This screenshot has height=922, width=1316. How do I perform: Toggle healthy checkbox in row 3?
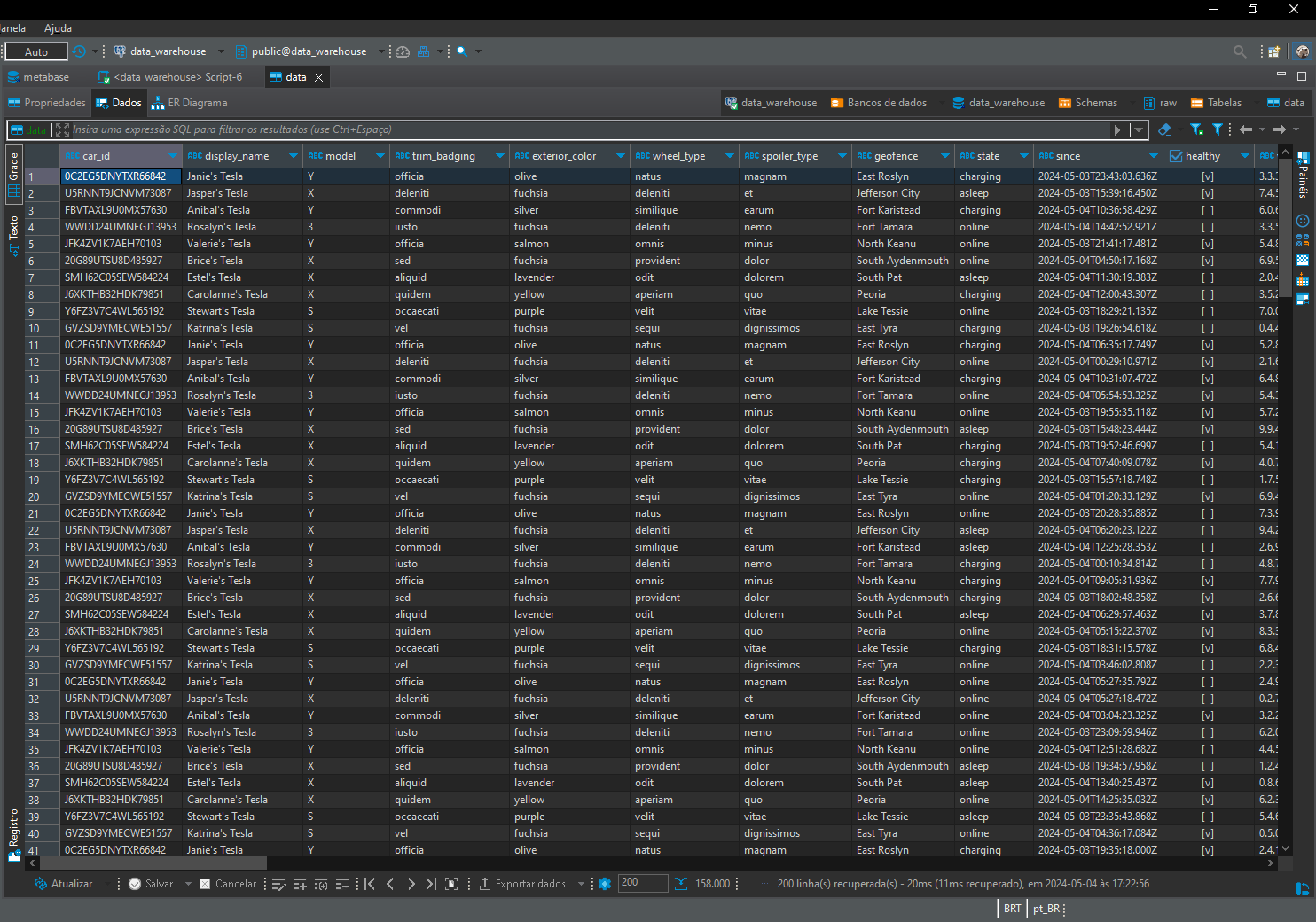coord(1207,210)
